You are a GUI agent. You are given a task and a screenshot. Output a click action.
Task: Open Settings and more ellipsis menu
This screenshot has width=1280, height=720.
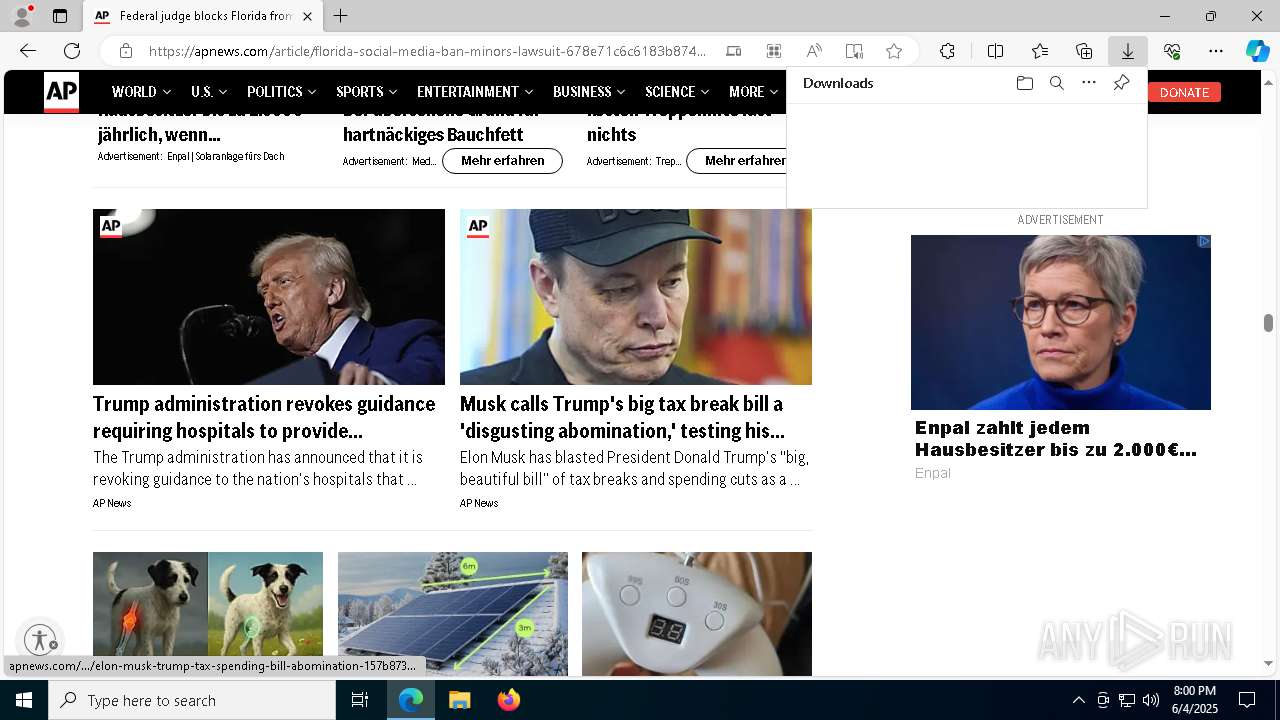click(1216, 51)
